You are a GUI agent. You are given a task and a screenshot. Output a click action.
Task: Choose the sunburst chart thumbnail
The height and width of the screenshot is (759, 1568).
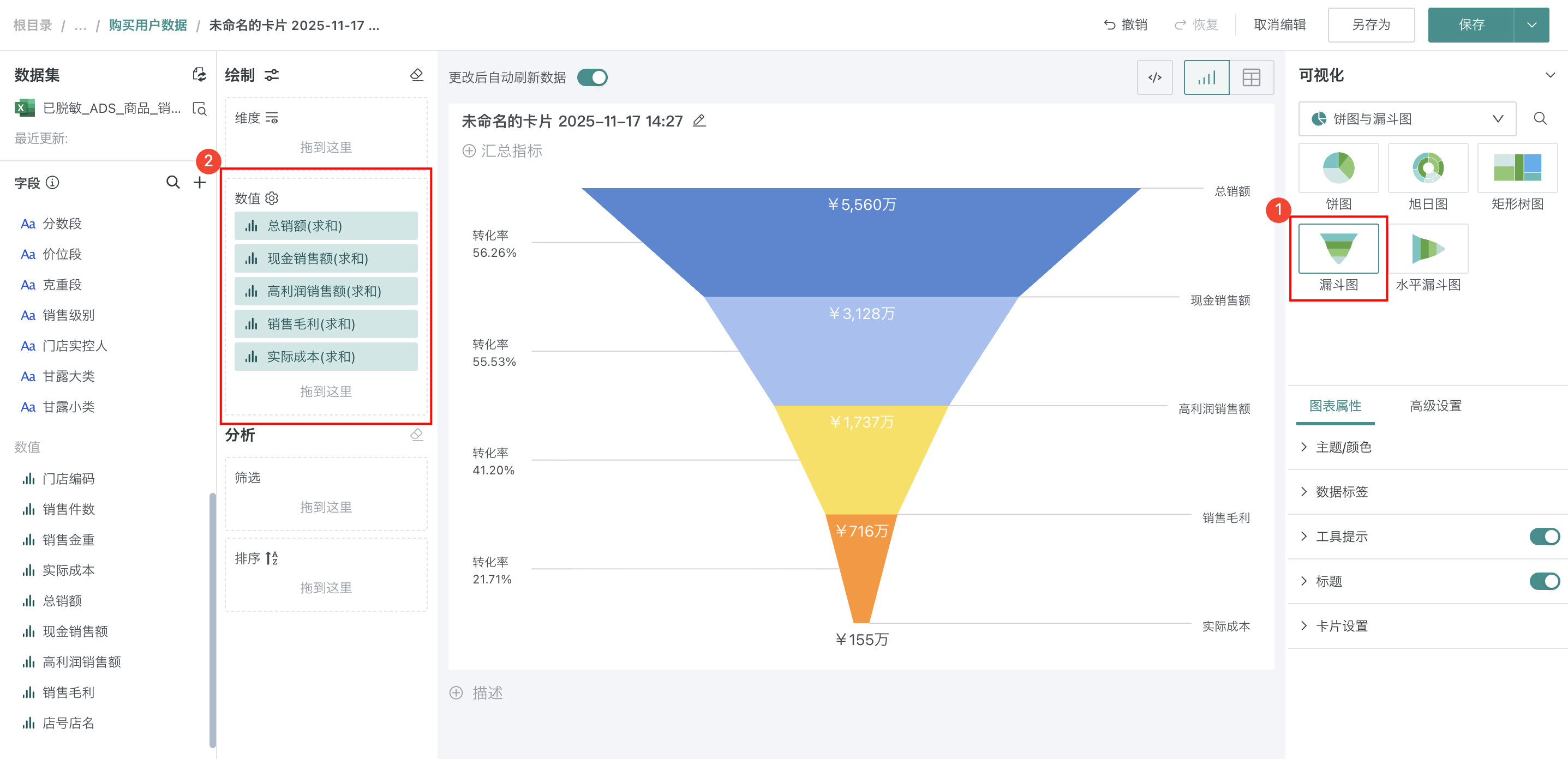pos(1427,168)
